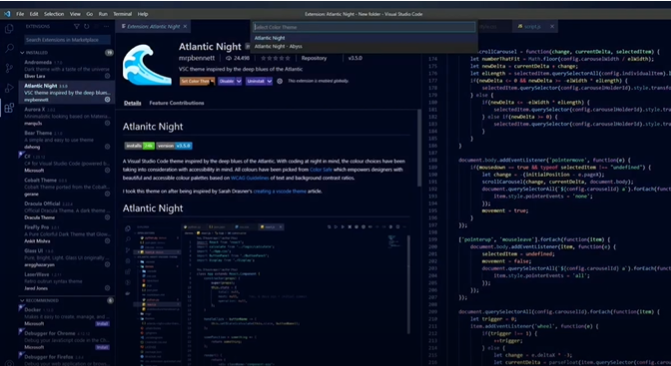Open manage gear for Atlantic Night extension
Viewport: 671px width, 366px height.
pyautogui.click(x=107, y=99)
